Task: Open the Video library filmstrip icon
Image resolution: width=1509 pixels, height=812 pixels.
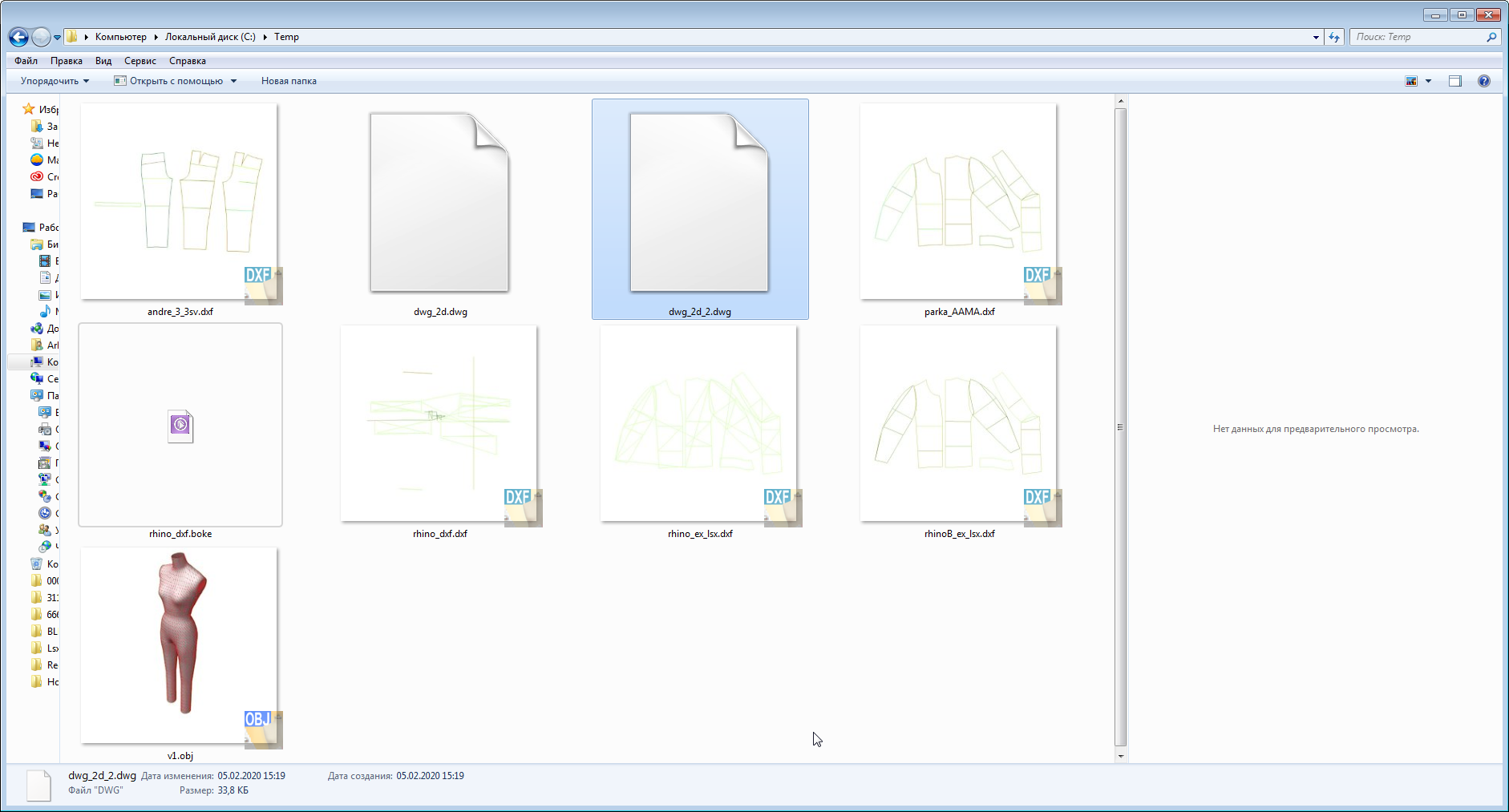Action: 46,261
